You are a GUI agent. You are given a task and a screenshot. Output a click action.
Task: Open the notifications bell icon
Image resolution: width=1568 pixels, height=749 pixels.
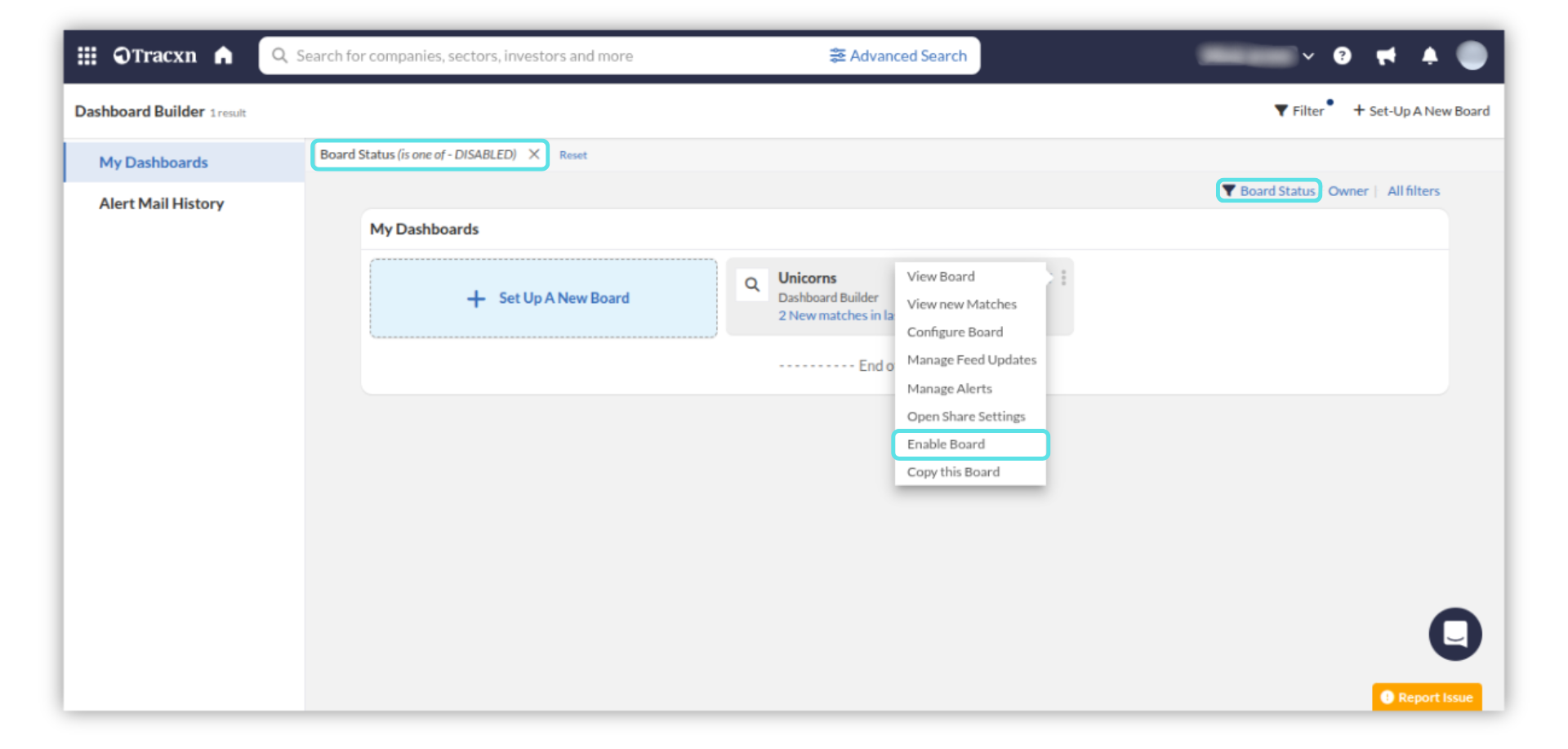pos(1429,56)
